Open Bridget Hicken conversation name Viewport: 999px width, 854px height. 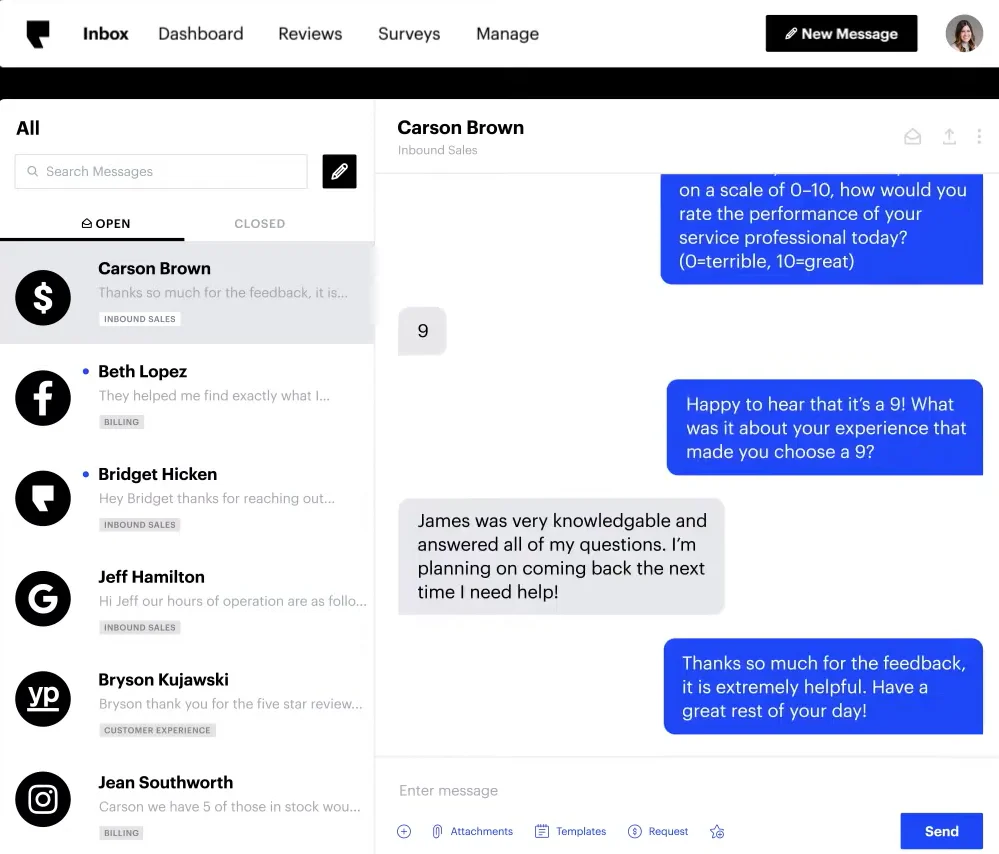click(157, 474)
